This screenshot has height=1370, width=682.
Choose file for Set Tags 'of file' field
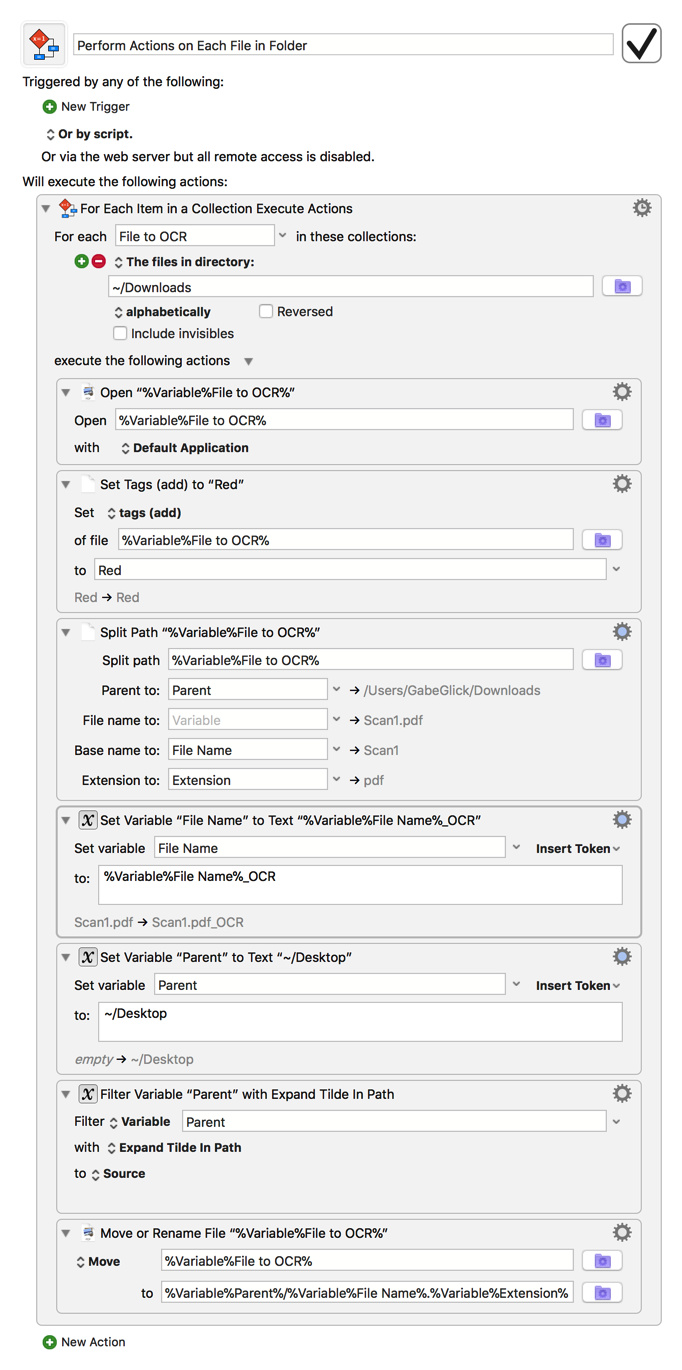click(602, 540)
